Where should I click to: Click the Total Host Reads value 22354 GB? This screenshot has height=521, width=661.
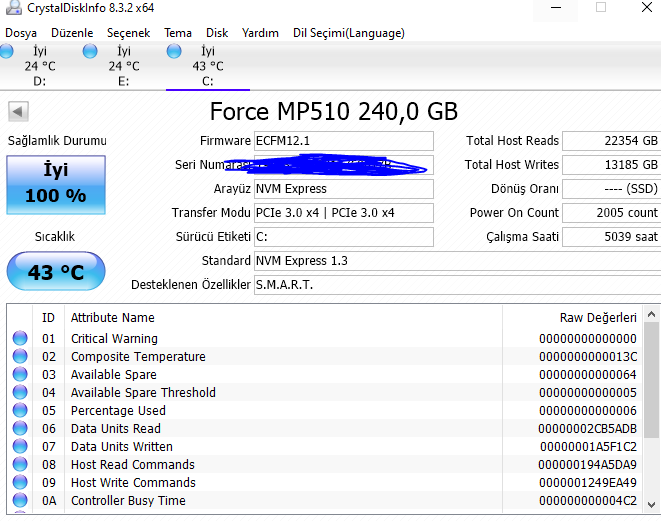tap(611, 141)
